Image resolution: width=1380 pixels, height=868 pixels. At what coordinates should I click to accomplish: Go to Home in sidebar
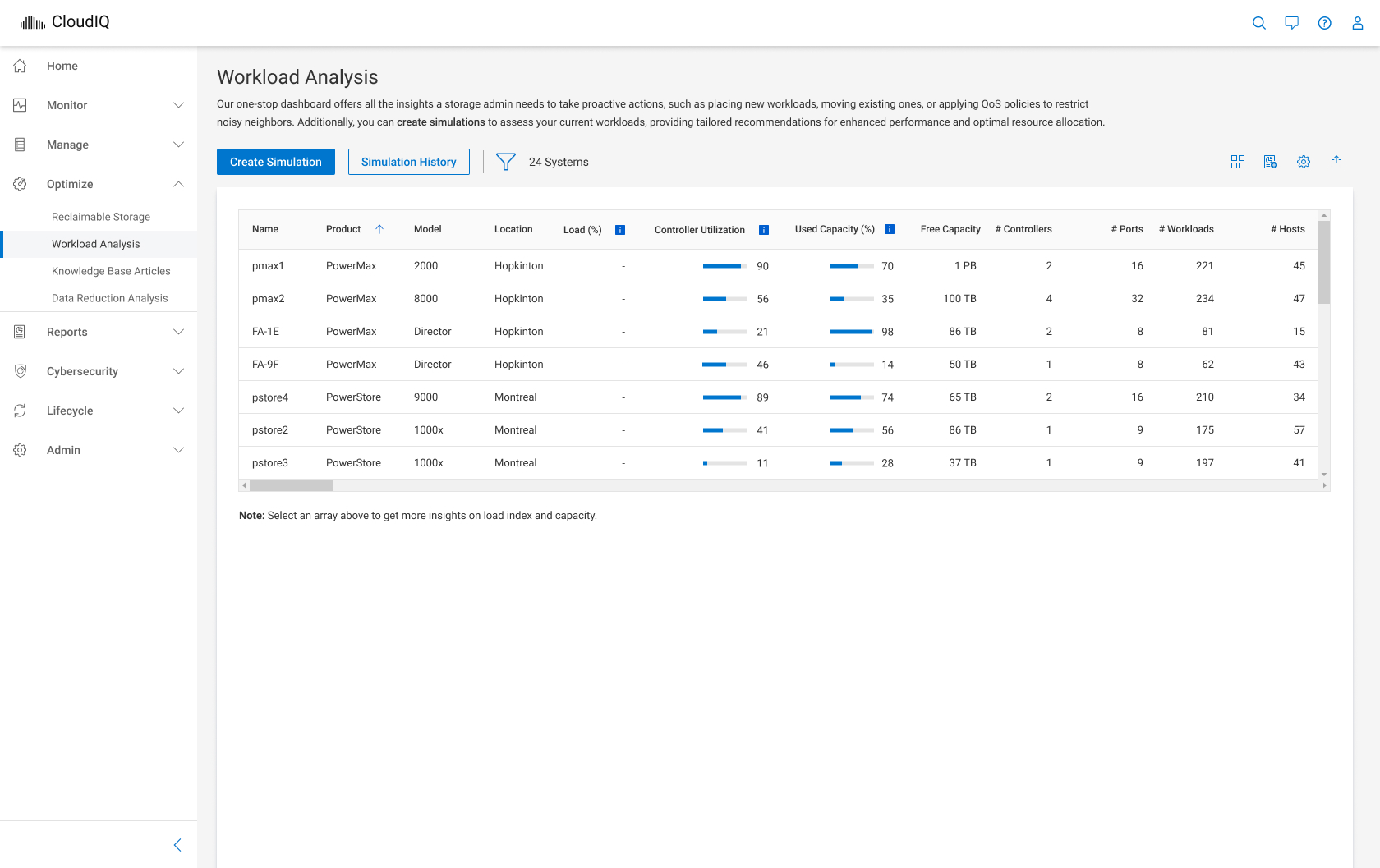coord(62,66)
